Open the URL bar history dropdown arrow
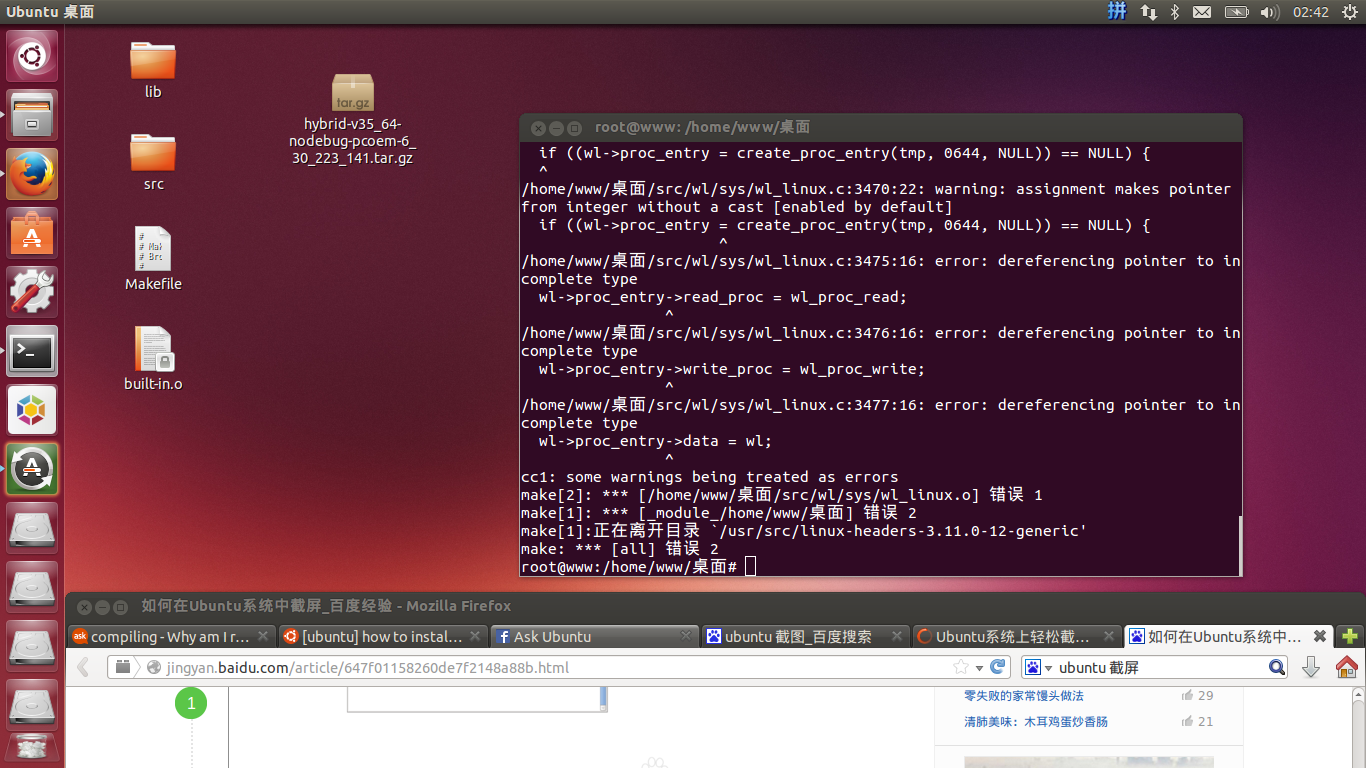Viewport: 1366px width, 768px height. click(x=979, y=667)
